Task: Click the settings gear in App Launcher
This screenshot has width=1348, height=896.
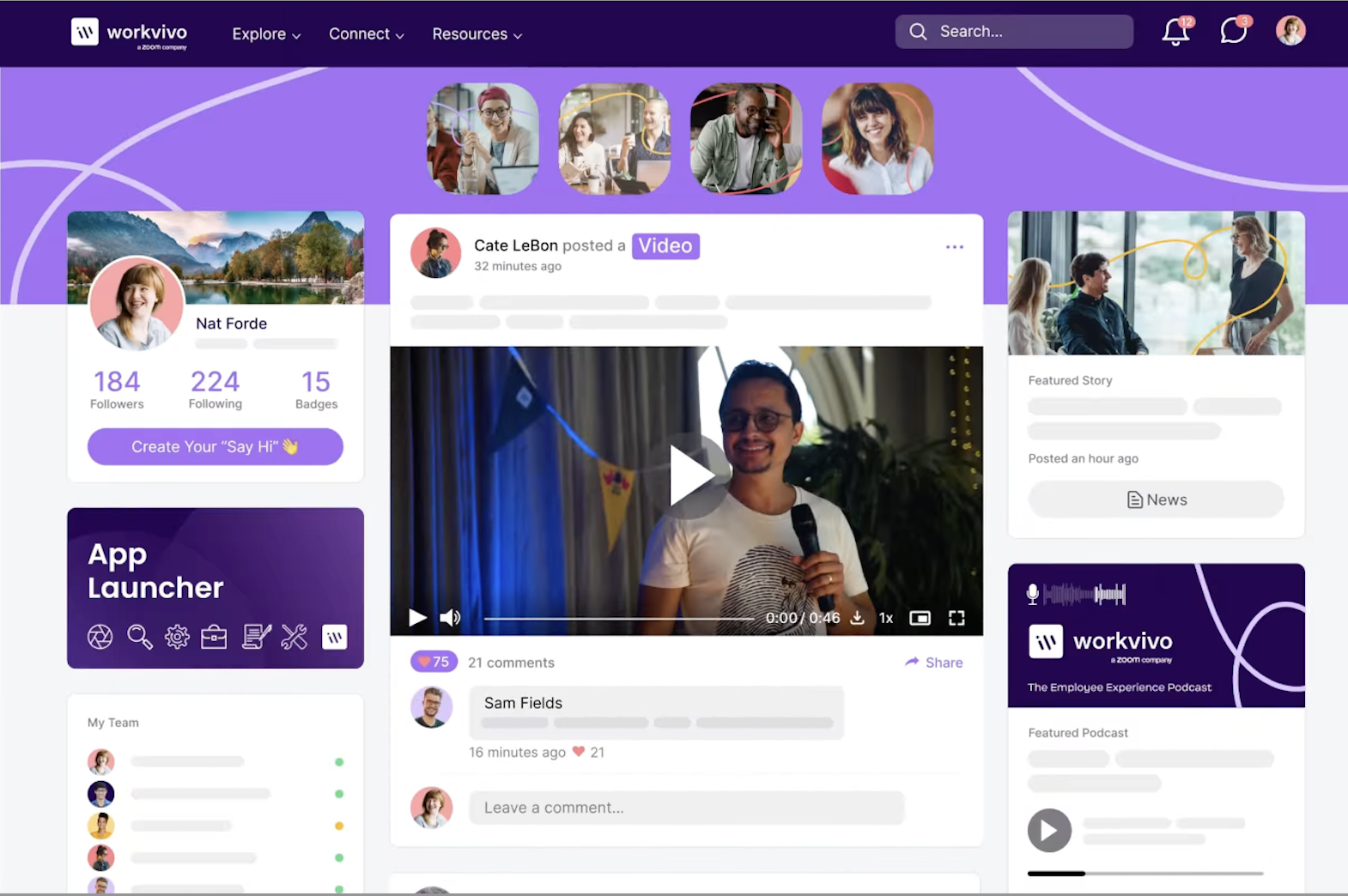Action: pos(177,637)
